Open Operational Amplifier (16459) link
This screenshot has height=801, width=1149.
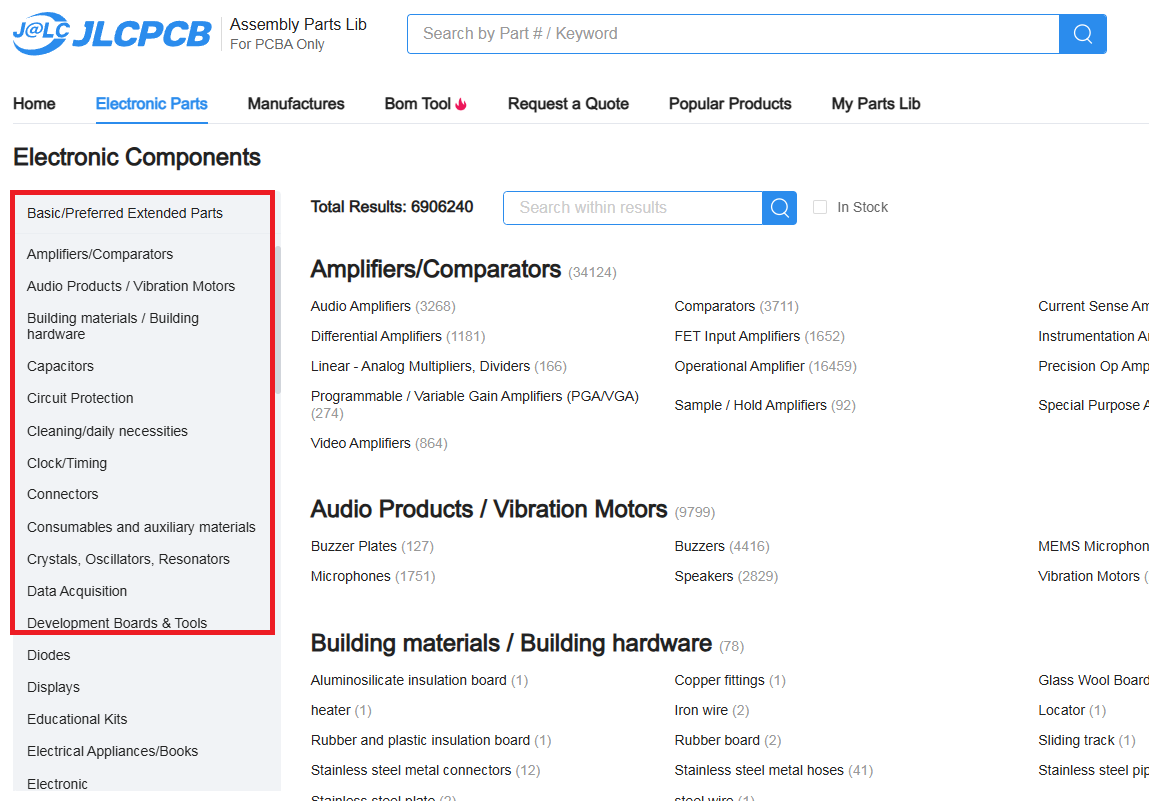766,366
